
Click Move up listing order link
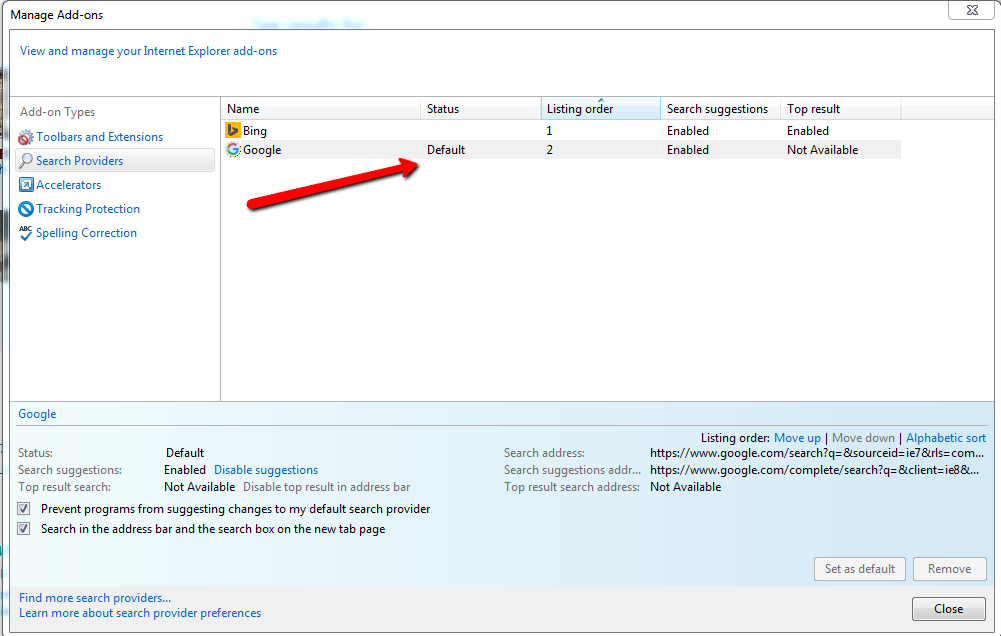797,438
